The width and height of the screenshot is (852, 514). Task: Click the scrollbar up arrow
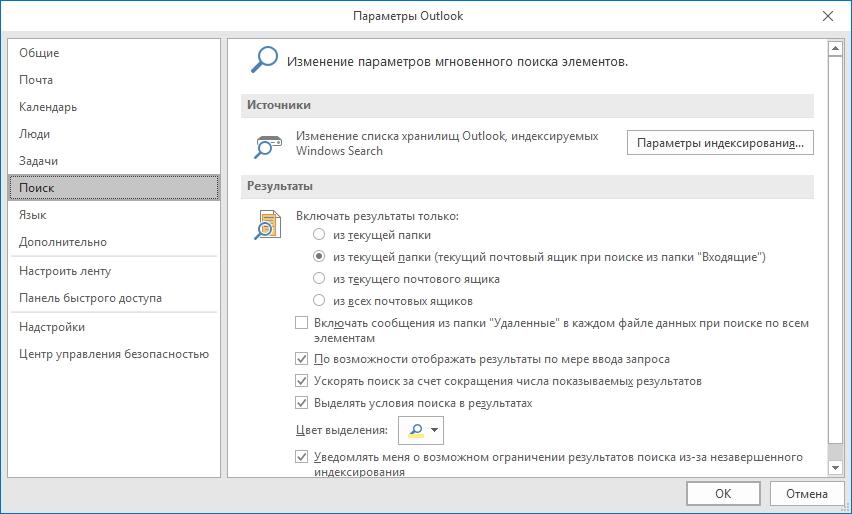coord(835,49)
